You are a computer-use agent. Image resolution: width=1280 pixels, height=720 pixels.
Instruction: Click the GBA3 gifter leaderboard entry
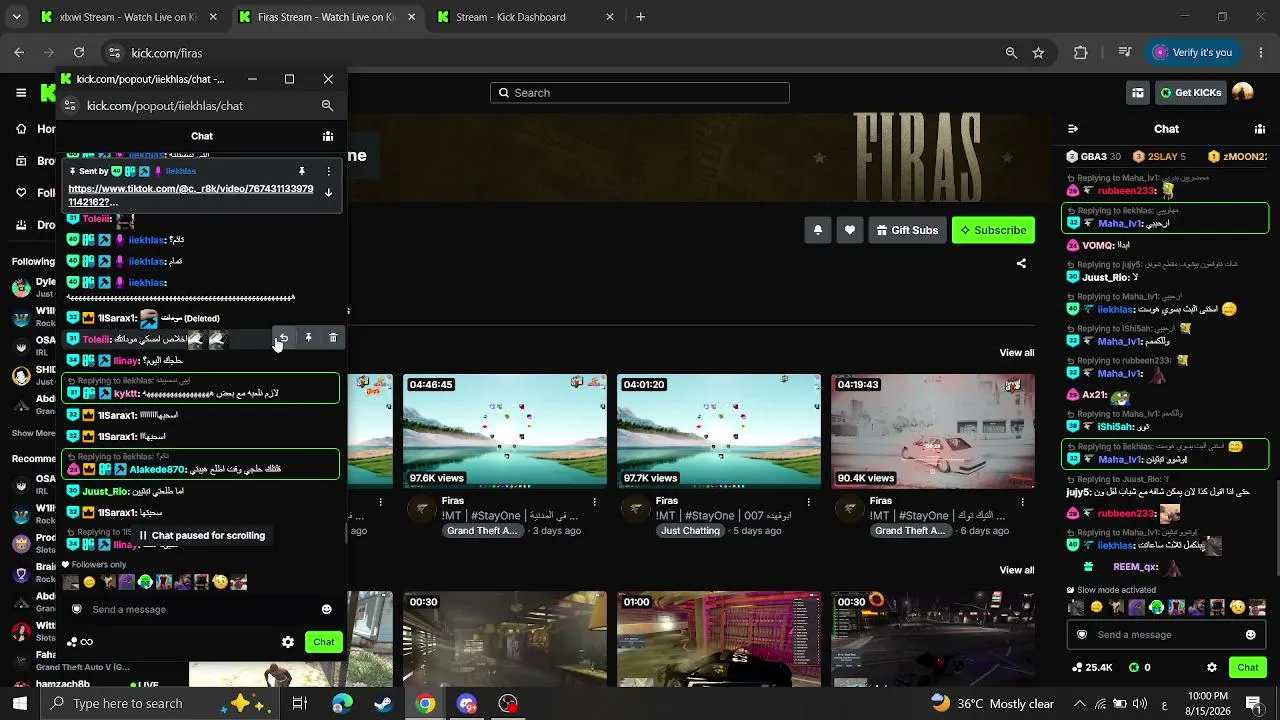tap(1093, 157)
